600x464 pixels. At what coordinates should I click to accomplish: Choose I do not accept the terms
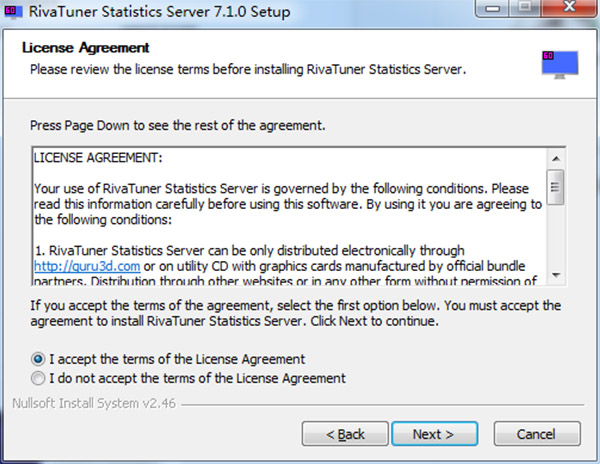point(39,378)
